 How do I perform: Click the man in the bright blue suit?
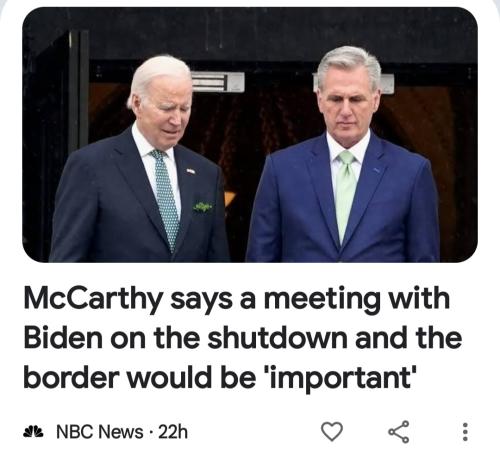pyautogui.click(x=343, y=157)
